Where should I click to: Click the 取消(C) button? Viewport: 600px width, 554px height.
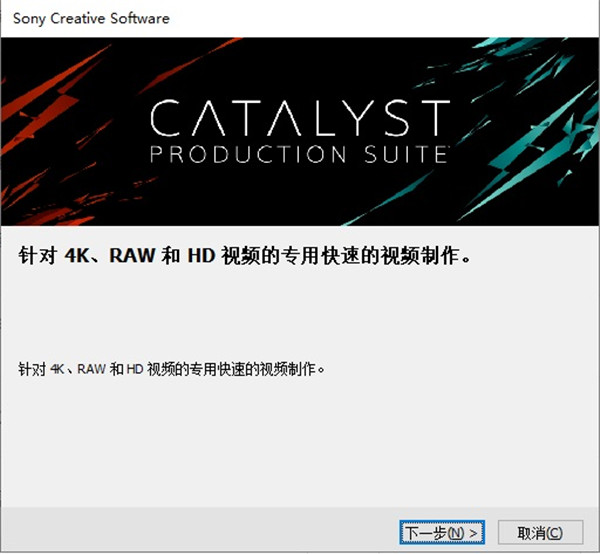[540, 532]
